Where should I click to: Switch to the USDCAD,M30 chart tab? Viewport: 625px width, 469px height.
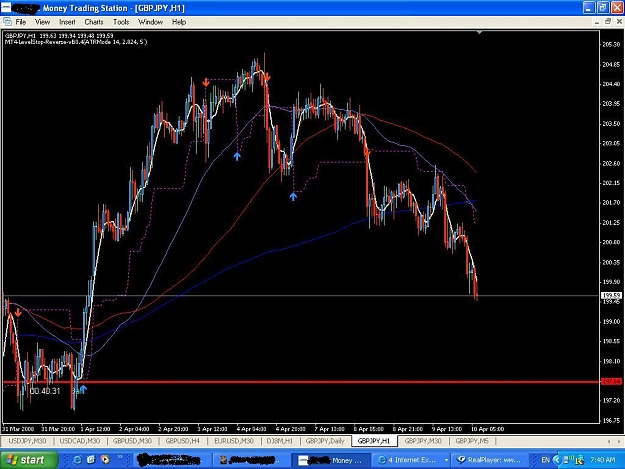coord(79,441)
